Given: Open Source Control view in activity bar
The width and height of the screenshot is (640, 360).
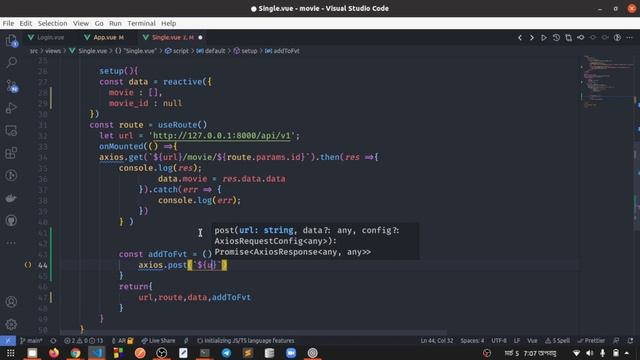Looking at the screenshot, I should (x=11, y=86).
